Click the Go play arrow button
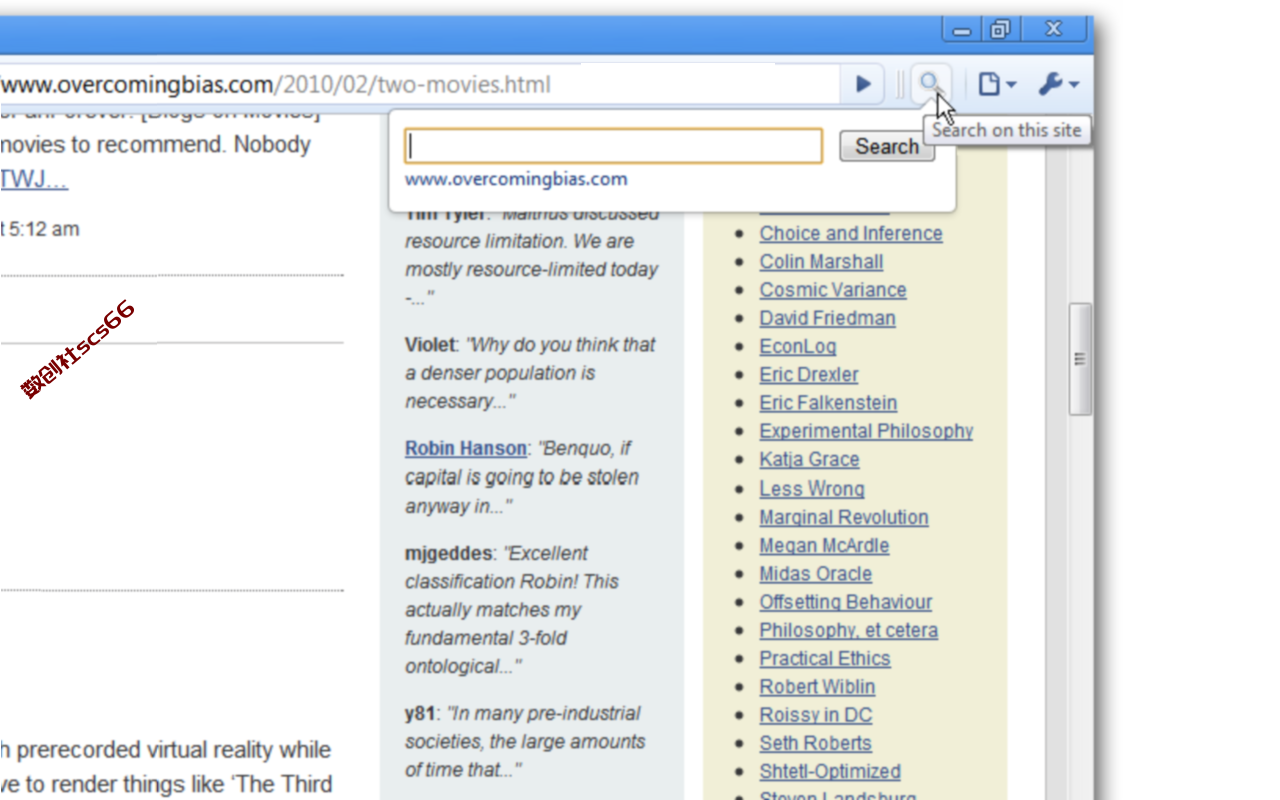 863,85
